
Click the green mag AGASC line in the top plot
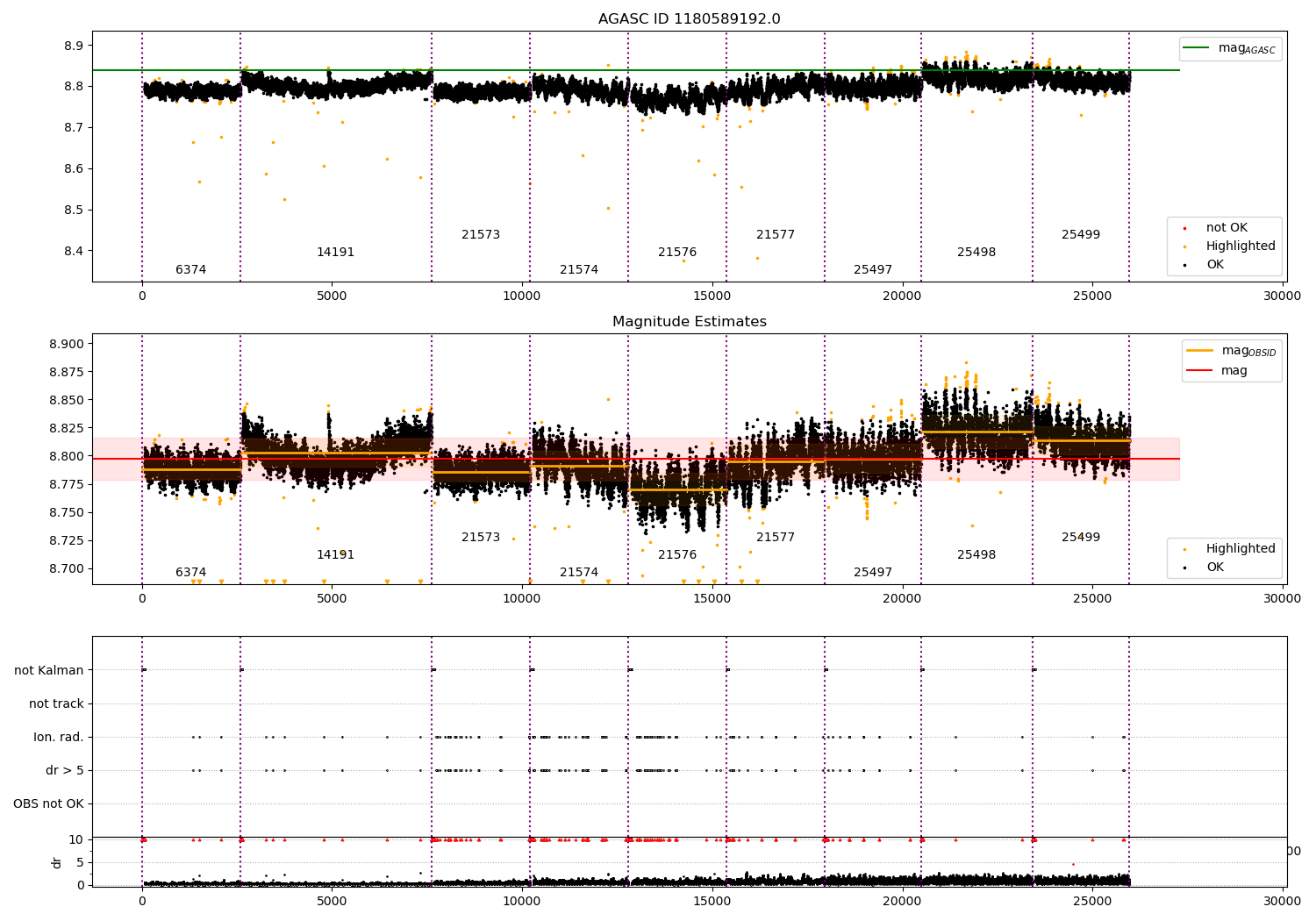point(636,70)
